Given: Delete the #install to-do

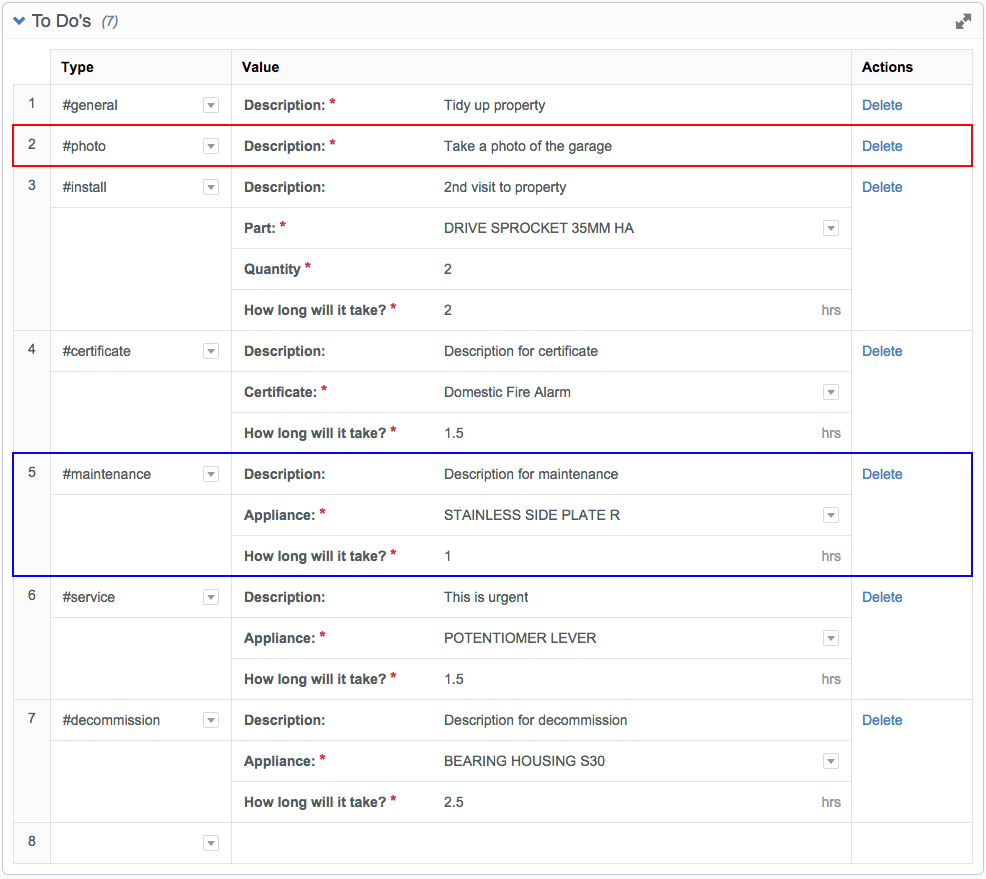Looking at the screenshot, I should (882, 187).
